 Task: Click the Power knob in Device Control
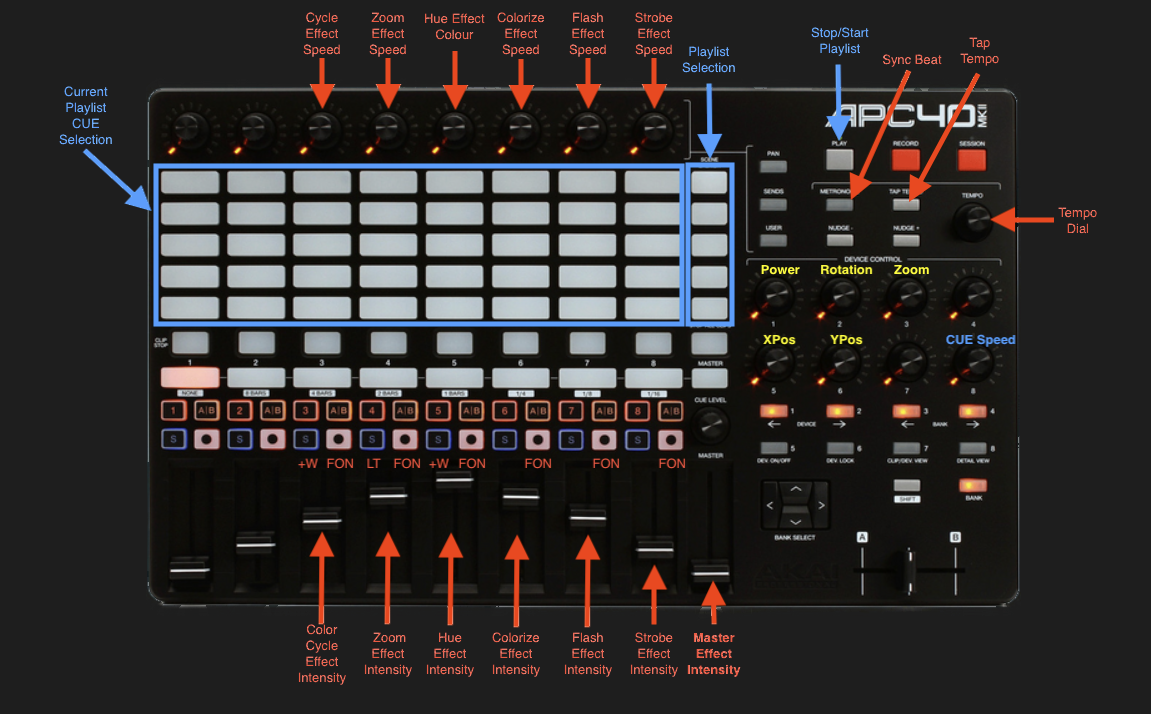(774, 296)
